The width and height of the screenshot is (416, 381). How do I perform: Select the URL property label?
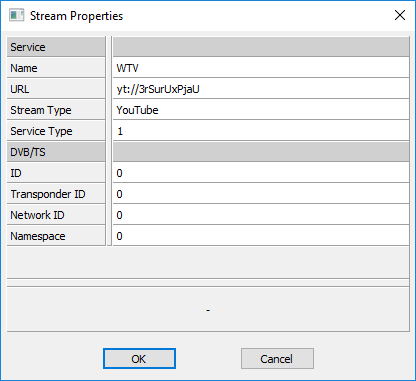pos(56,89)
